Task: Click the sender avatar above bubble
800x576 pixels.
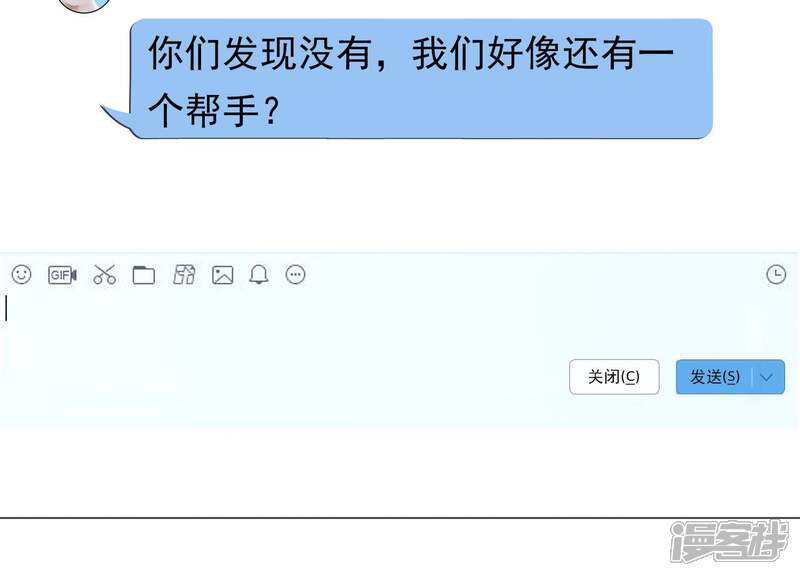Action: (85, 4)
